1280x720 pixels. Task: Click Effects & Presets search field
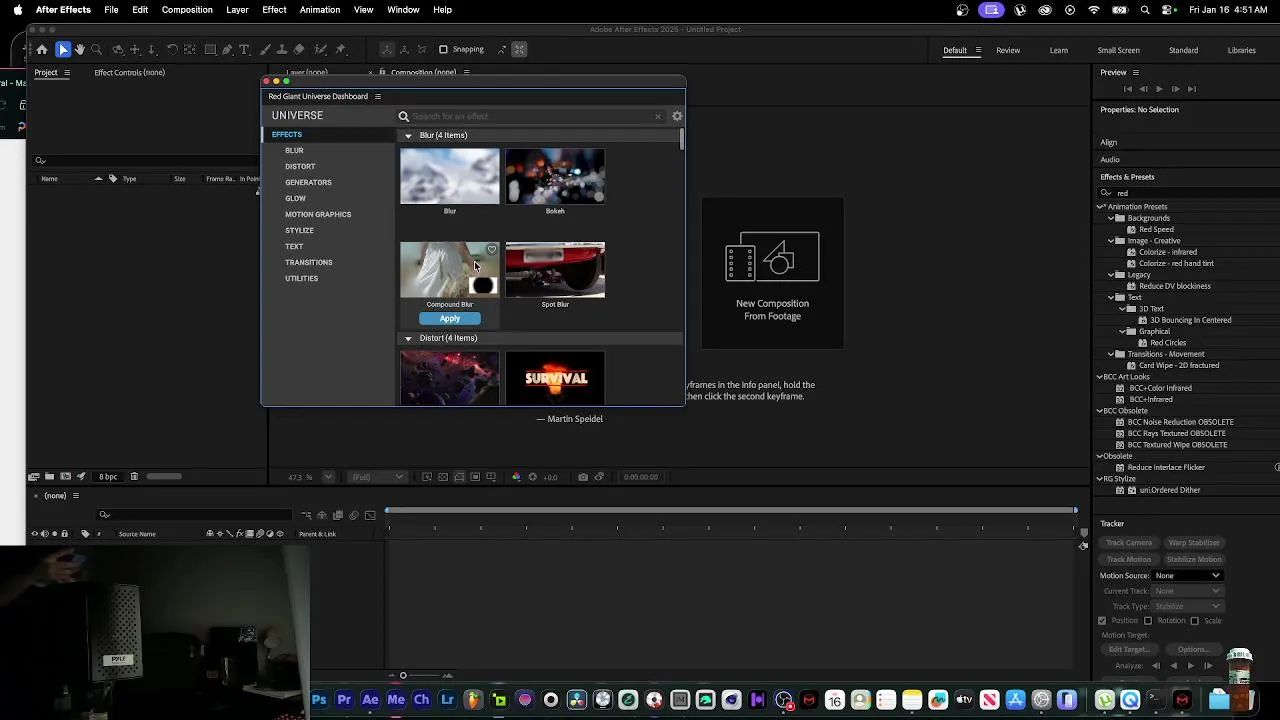click(x=1187, y=193)
